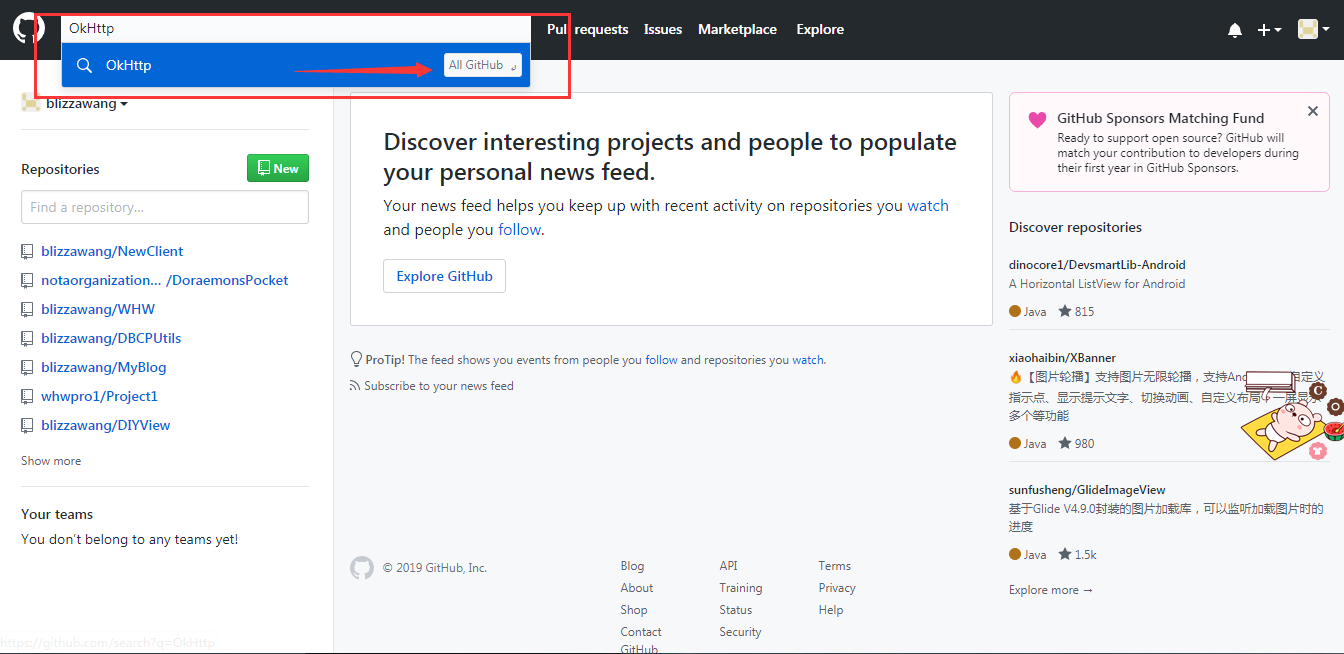Click the All GitHub search scope
1344x654 pixels.
tap(483, 65)
